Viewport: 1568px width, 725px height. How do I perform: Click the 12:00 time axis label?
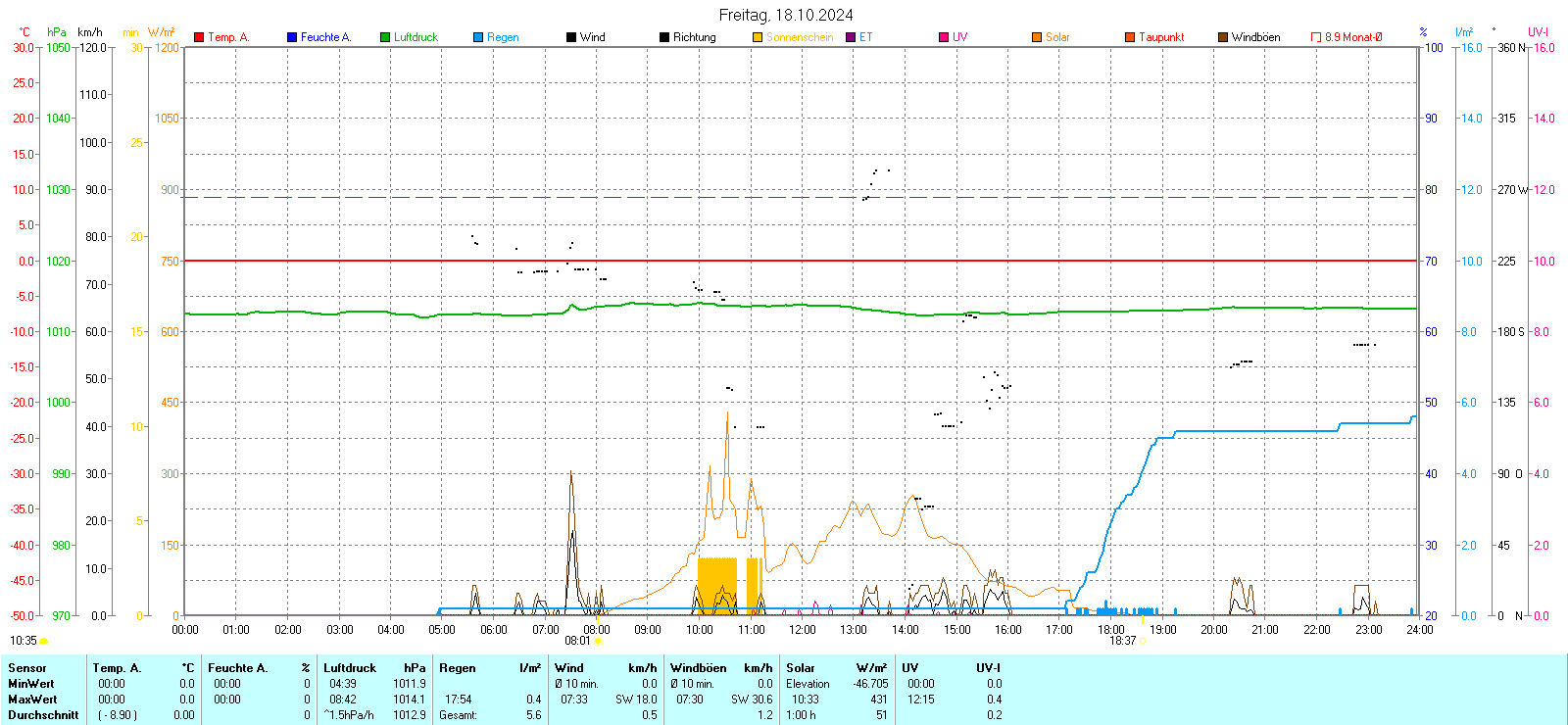(803, 629)
